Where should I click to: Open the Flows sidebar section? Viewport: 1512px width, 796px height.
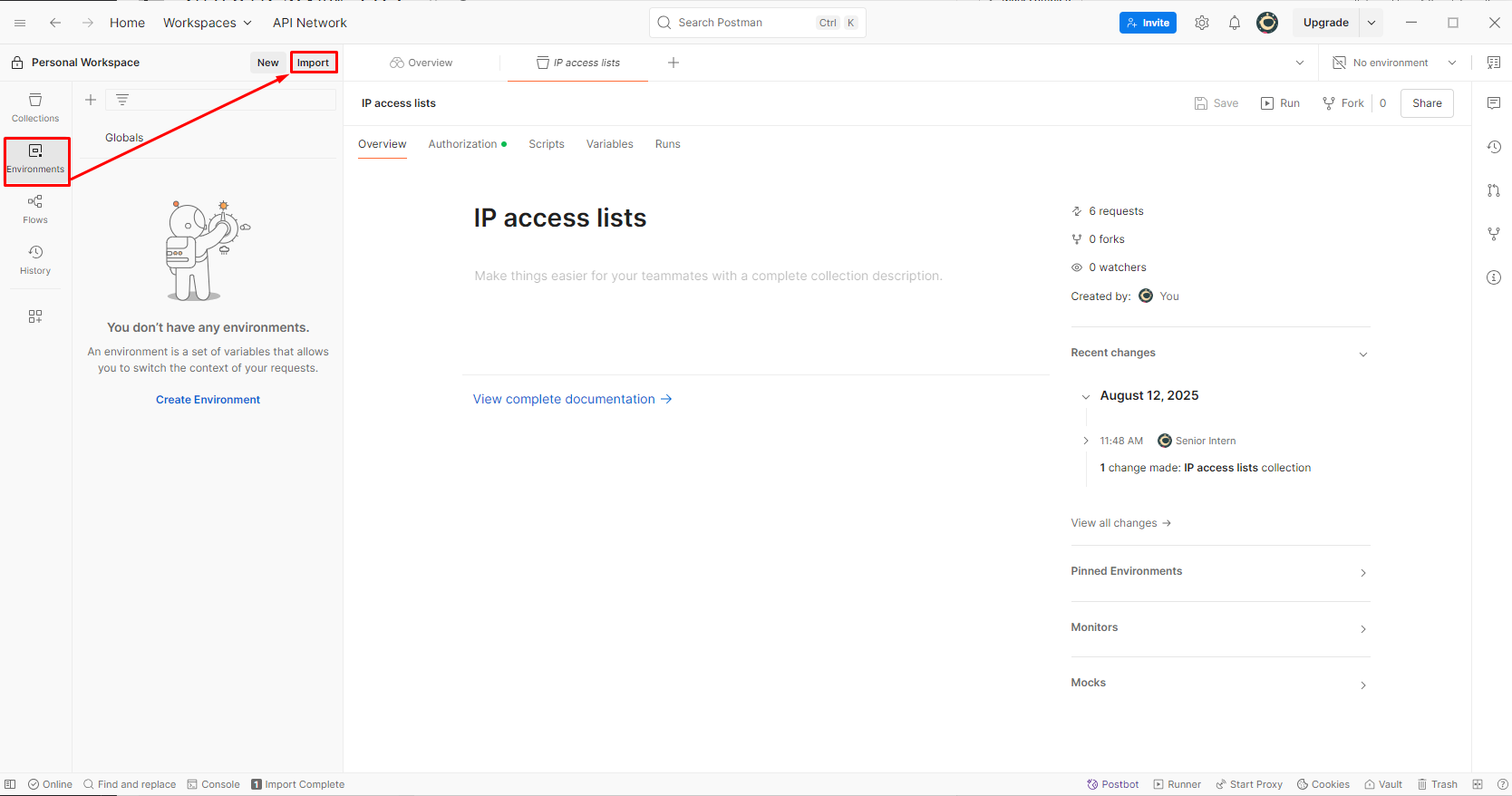click(35, 209)
